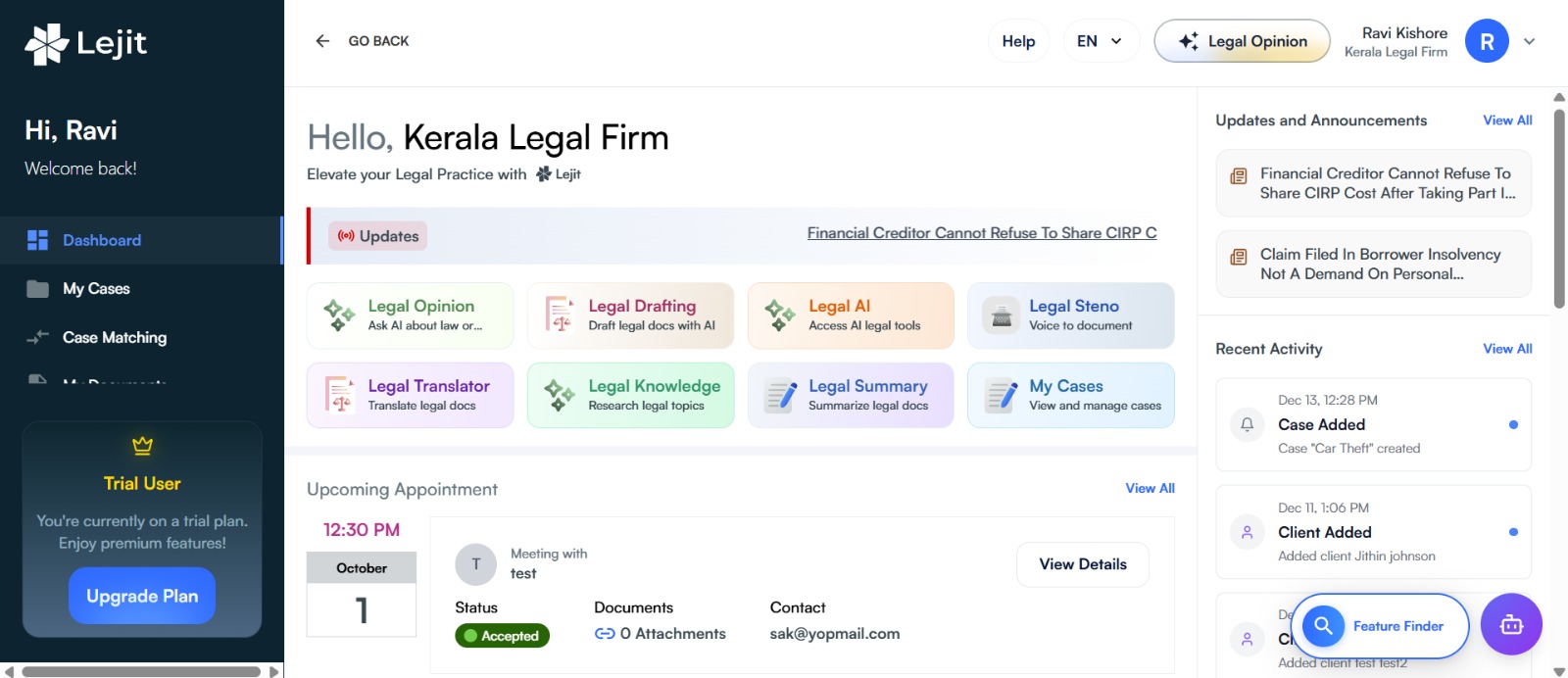Click the Legal Summary notepad icon
The width and height of the screenshot is (1568, 678).
(781, 396)
